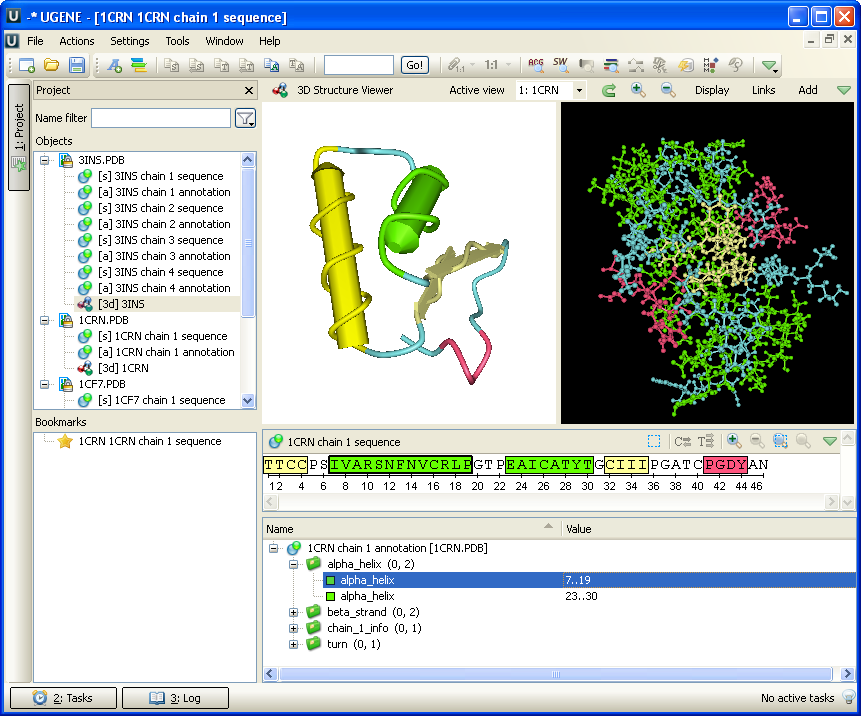This screenshot has height=716, width=861.
Task: Toggle the vertical 1: Project tab
Action: [19, 137]
